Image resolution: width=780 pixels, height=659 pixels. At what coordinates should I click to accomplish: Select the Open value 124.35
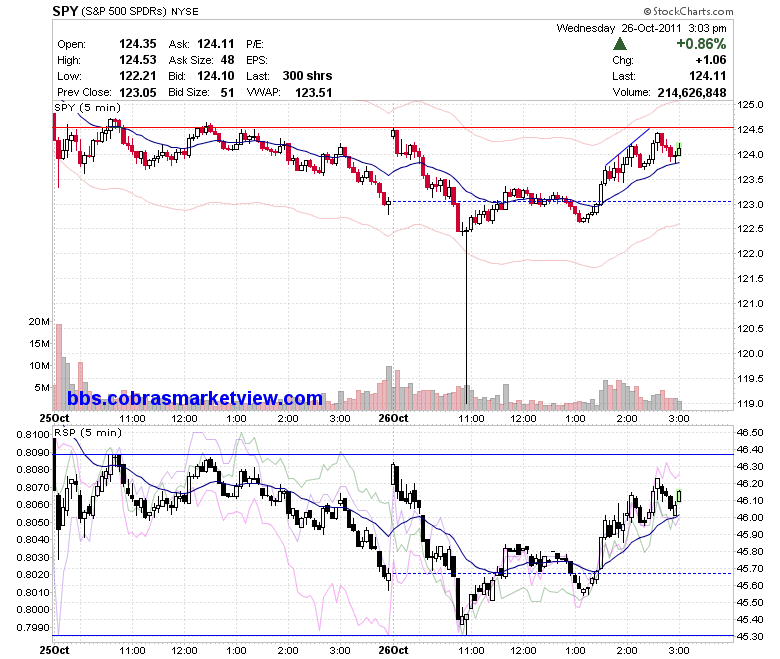(138, 44)
